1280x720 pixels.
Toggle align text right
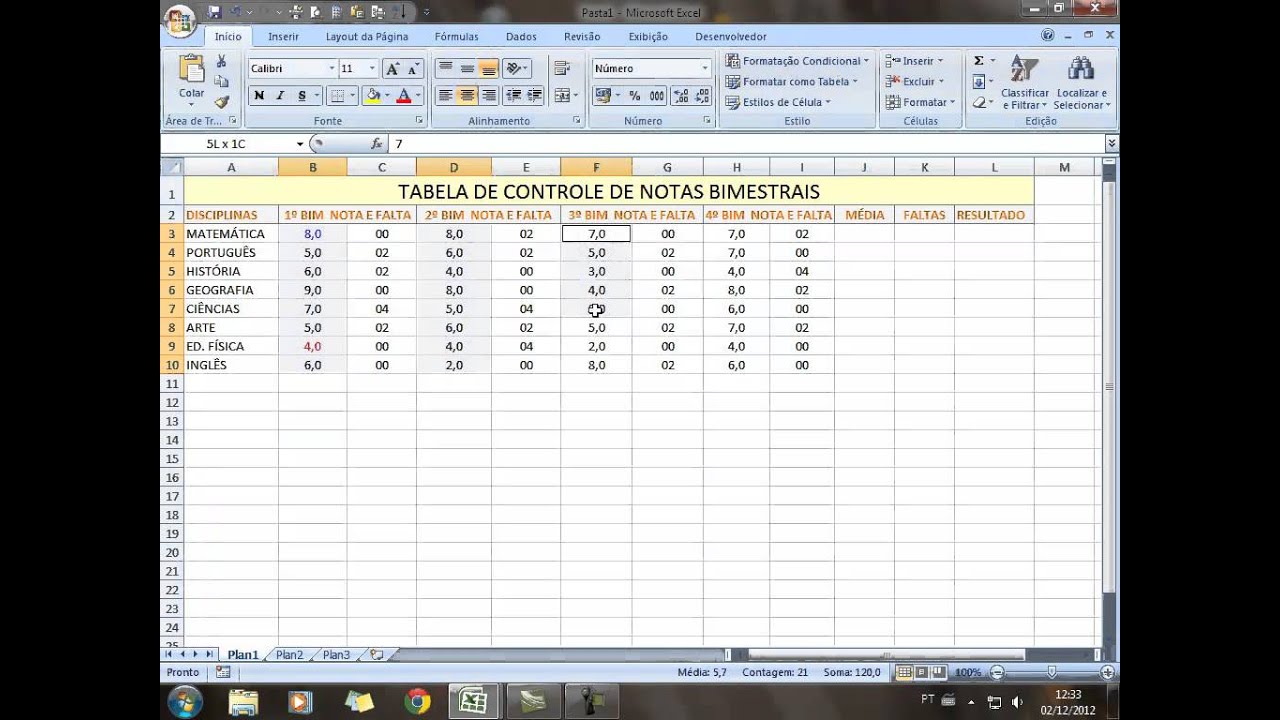click(x=488, y=96)
